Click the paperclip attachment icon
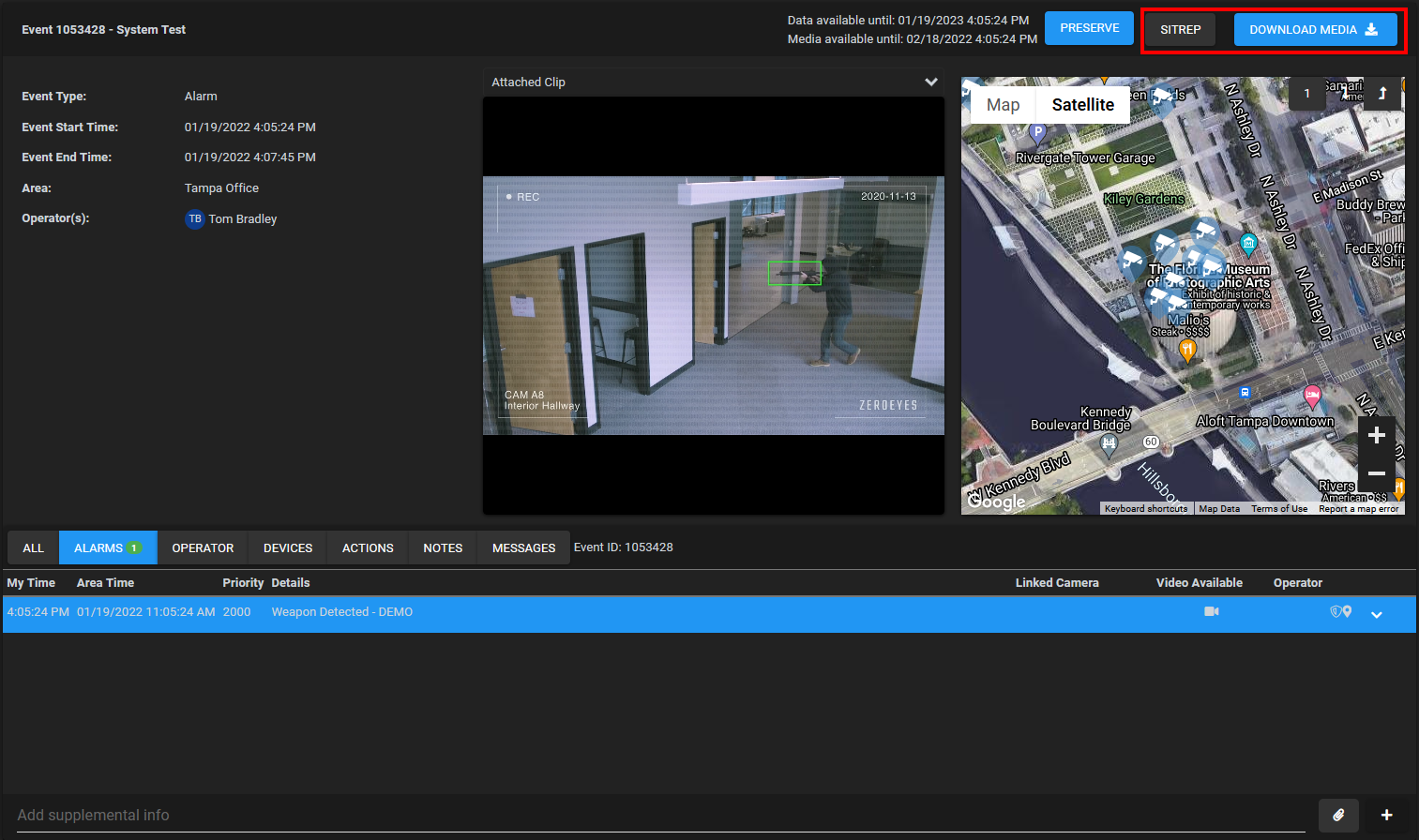Screen dimensions: 1419x840 pyautogui.click(x=1338, y=815)
